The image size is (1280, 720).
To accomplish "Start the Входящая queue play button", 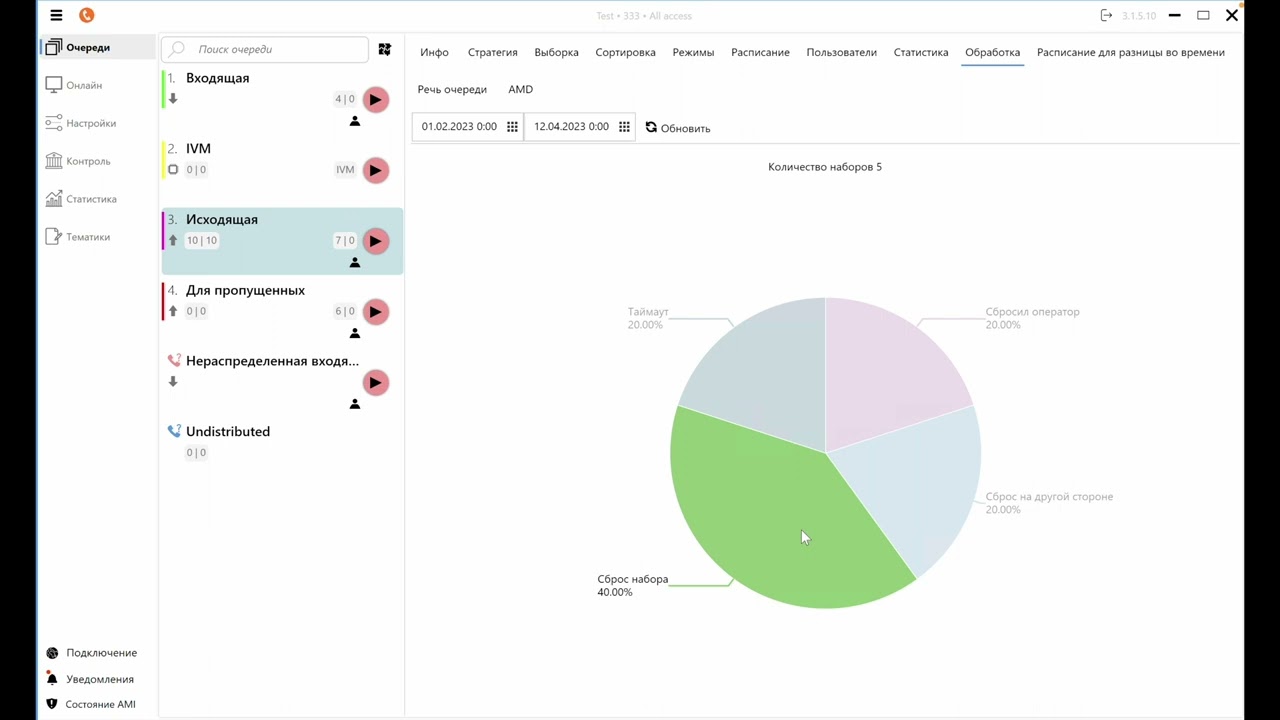I will (375, 99).
